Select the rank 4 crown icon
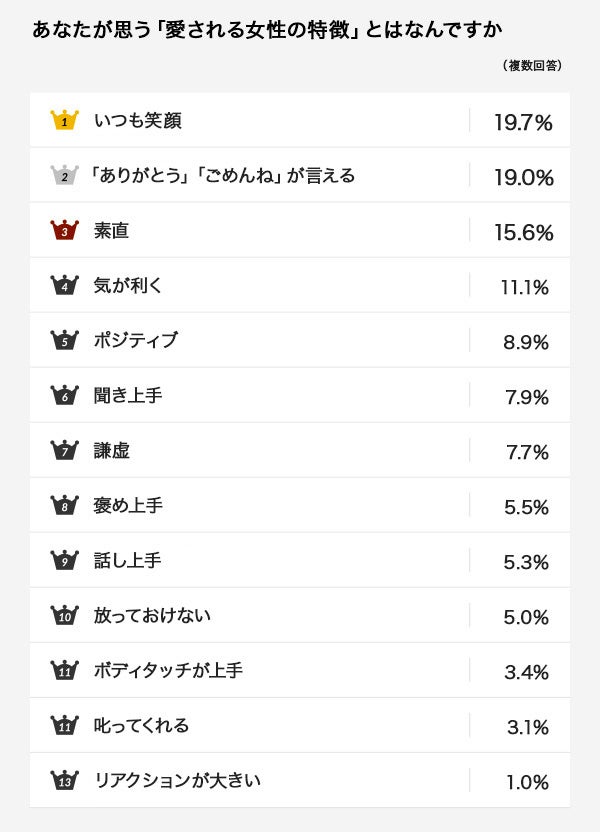This screenshot has height=832, width=600. click(64, 285)
